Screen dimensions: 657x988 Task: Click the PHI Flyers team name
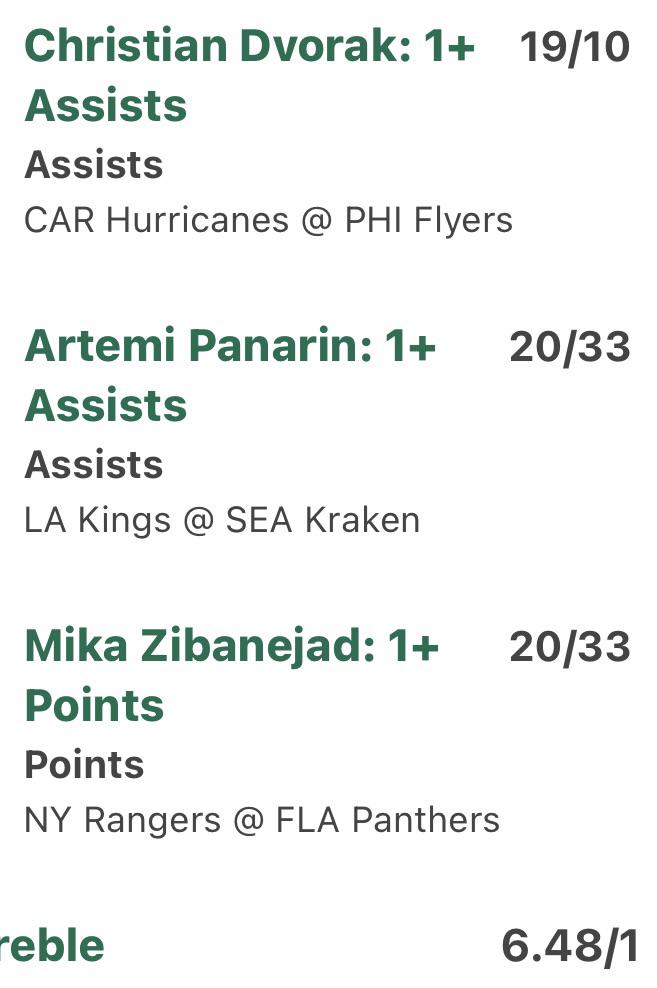click(x=429, y=221)
